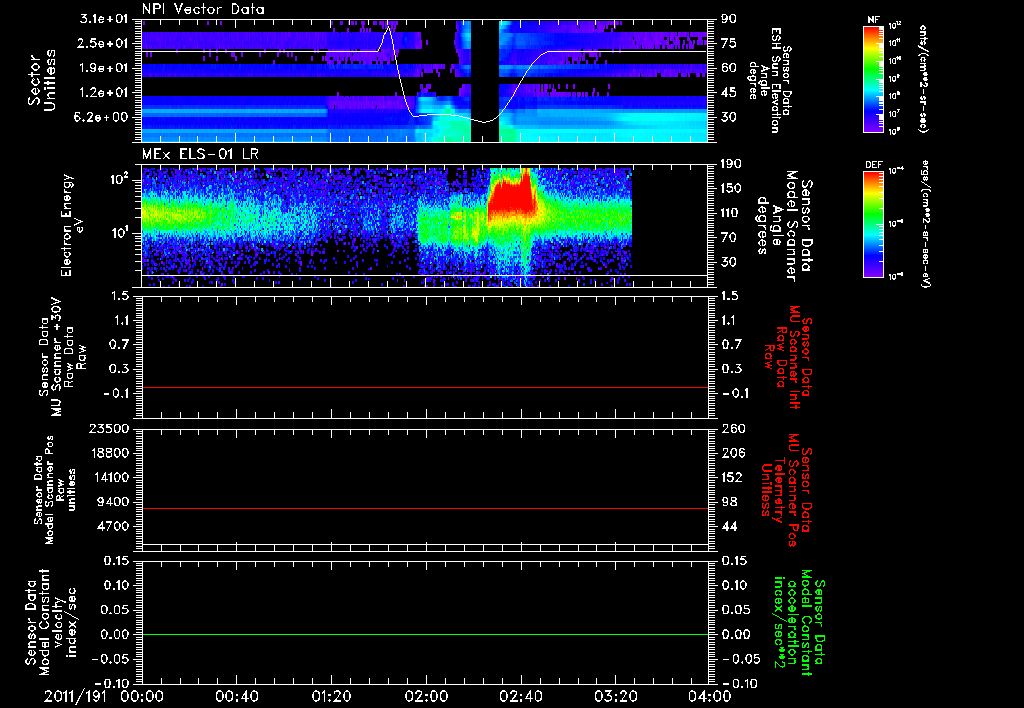This screenshot has width=1024, height=708.
Task: Click the '98' telemetry axis tick
Action: coord(729,502)
